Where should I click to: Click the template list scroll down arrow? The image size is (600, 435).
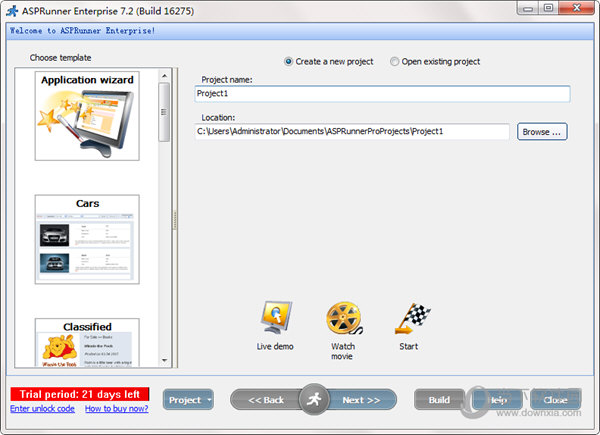[x=165, y=360]
